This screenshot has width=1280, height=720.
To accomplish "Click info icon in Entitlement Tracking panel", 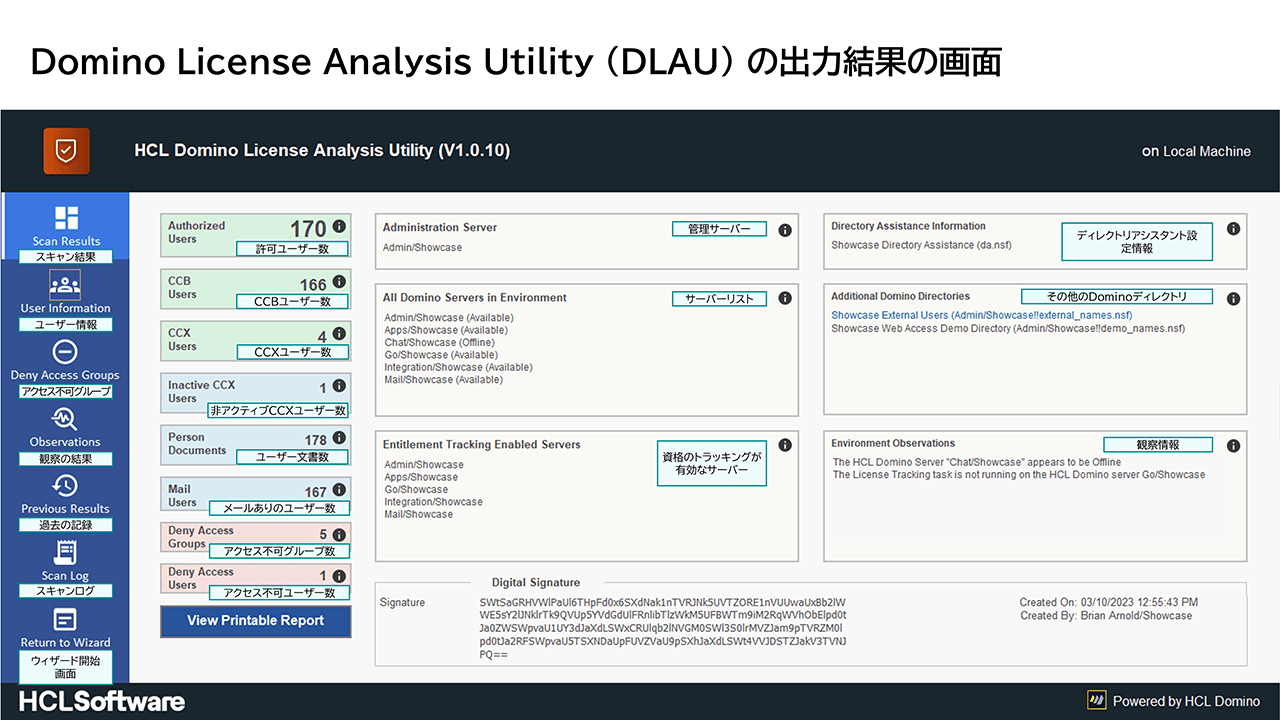I will coord(785,446).
